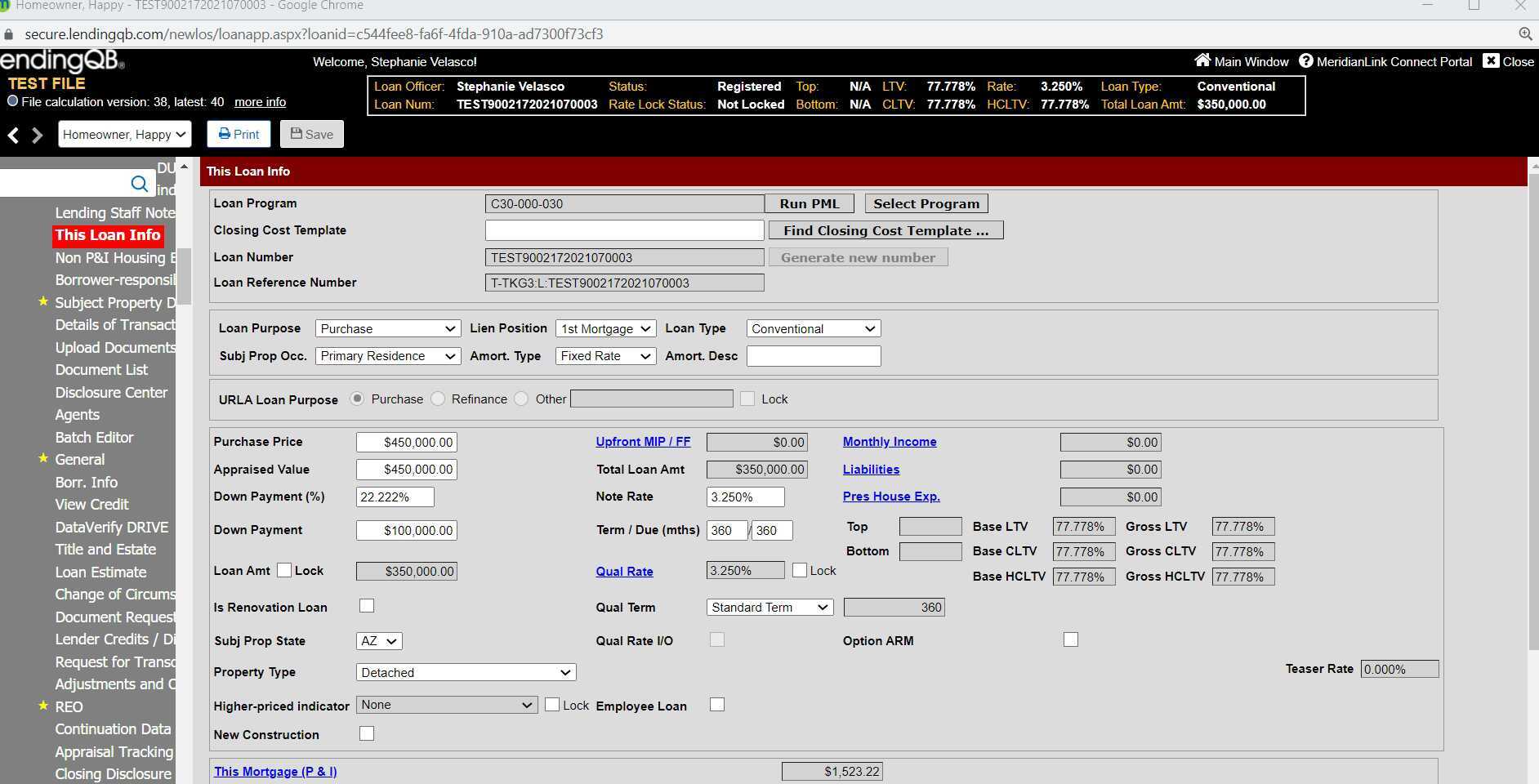Open the Subj Prop State dropdown

[x=379, y=642]
